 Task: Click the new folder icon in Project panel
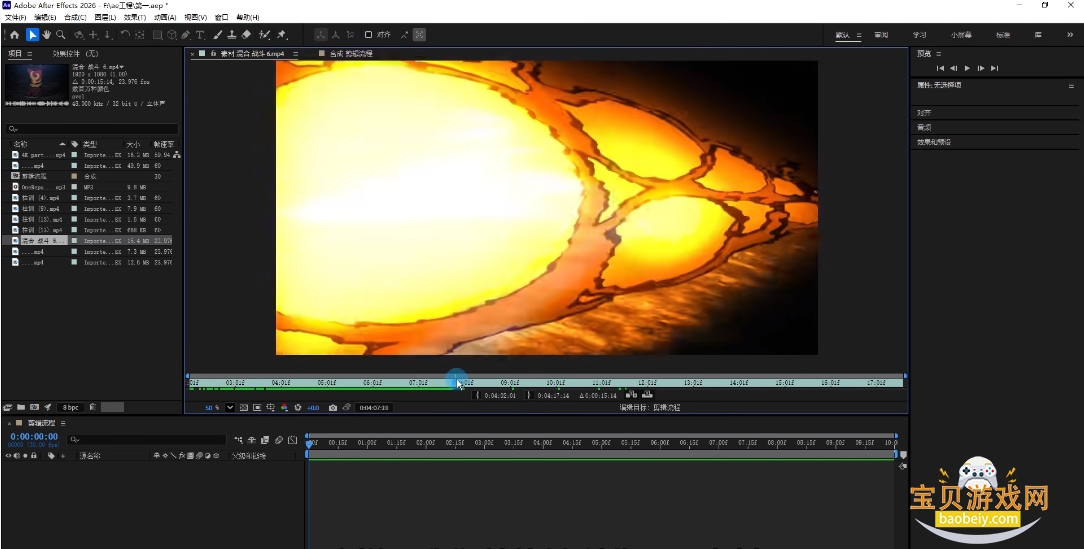(x=21, y=407)
